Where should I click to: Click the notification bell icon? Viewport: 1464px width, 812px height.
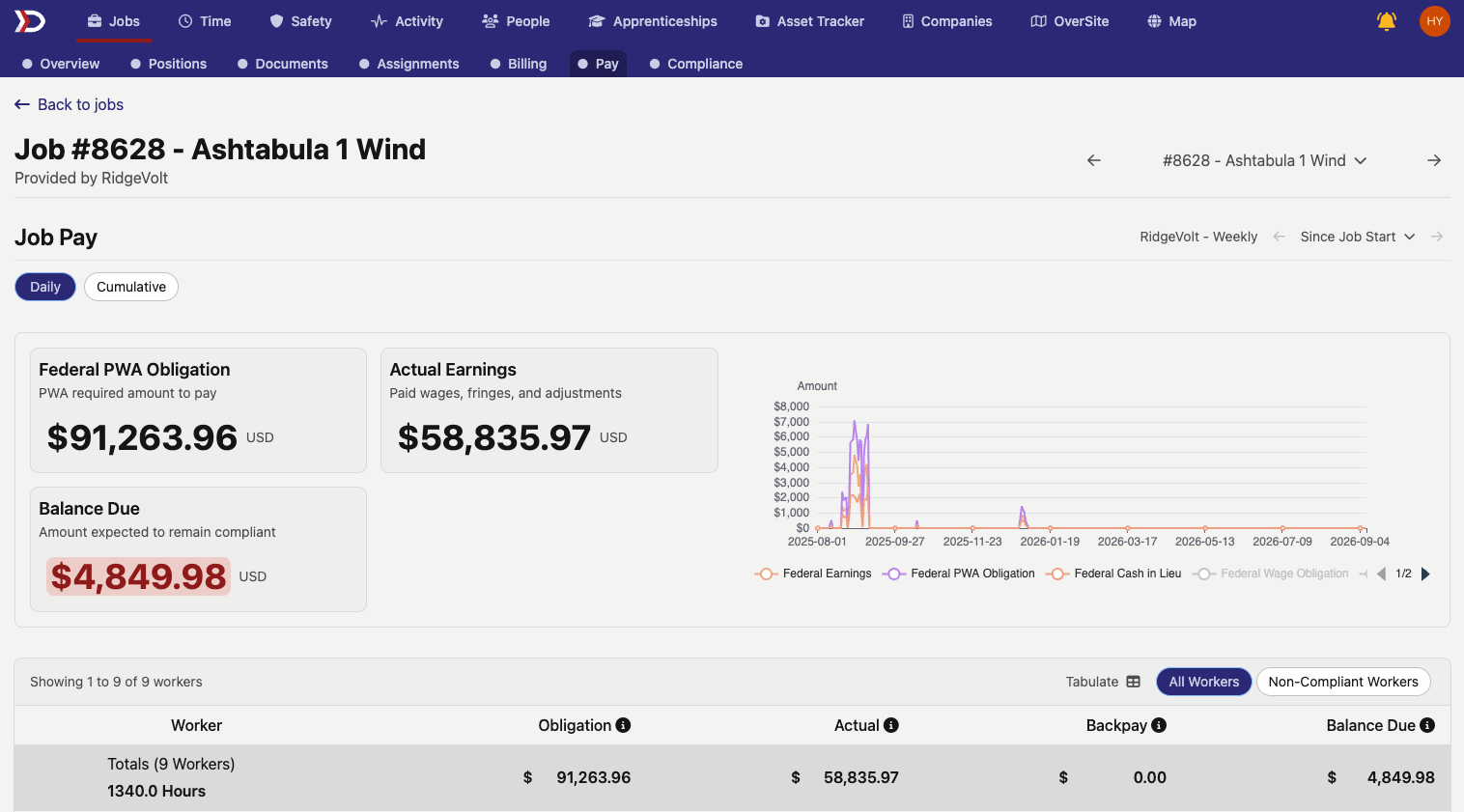pyautogui.click(x=1386, y=21)
